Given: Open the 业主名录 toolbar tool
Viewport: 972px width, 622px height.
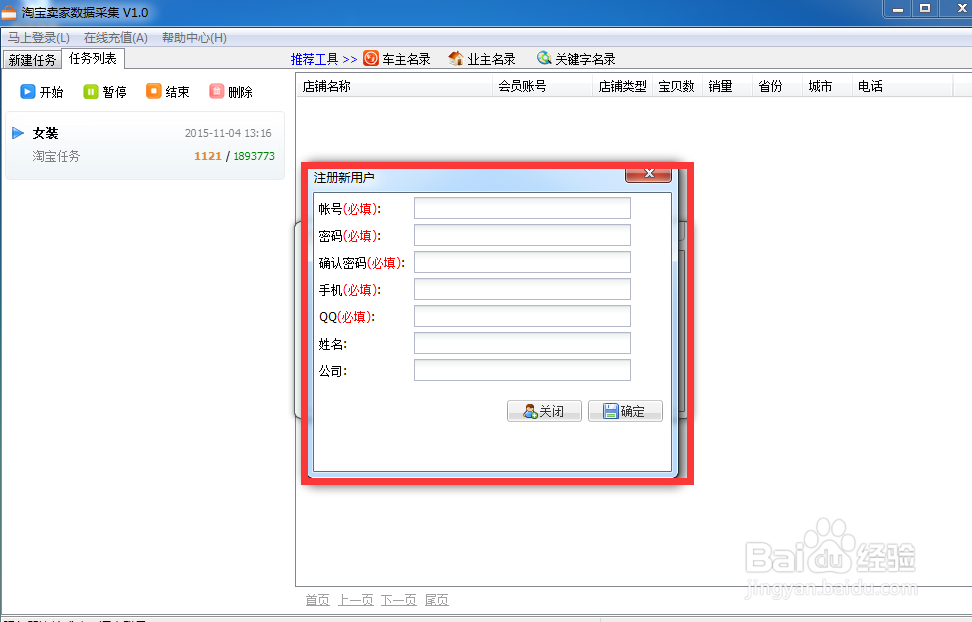Looking at the screenshot, I should 481,58.
